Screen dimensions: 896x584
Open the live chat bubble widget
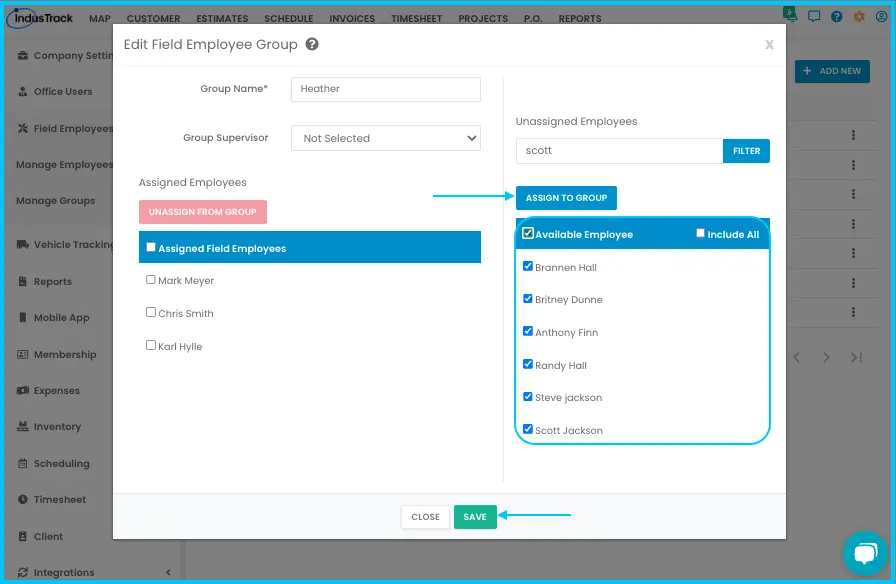tap(865, 553)
